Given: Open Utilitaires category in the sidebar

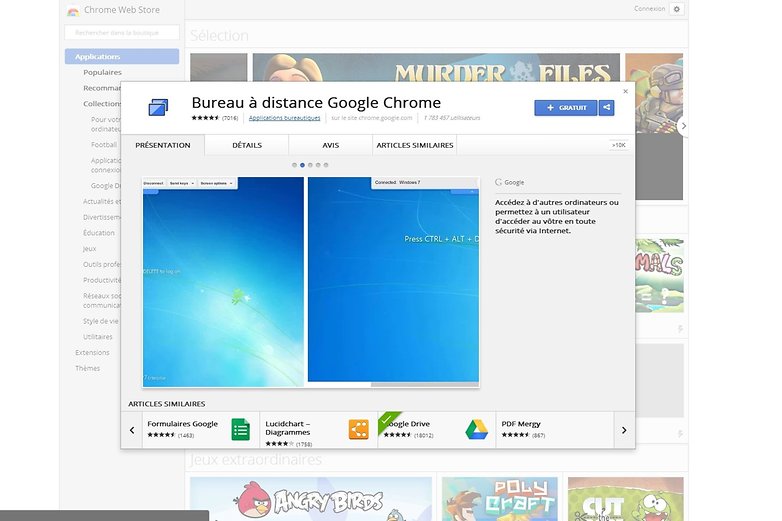Looking at the screenshot, I should [x=98, y=337].
